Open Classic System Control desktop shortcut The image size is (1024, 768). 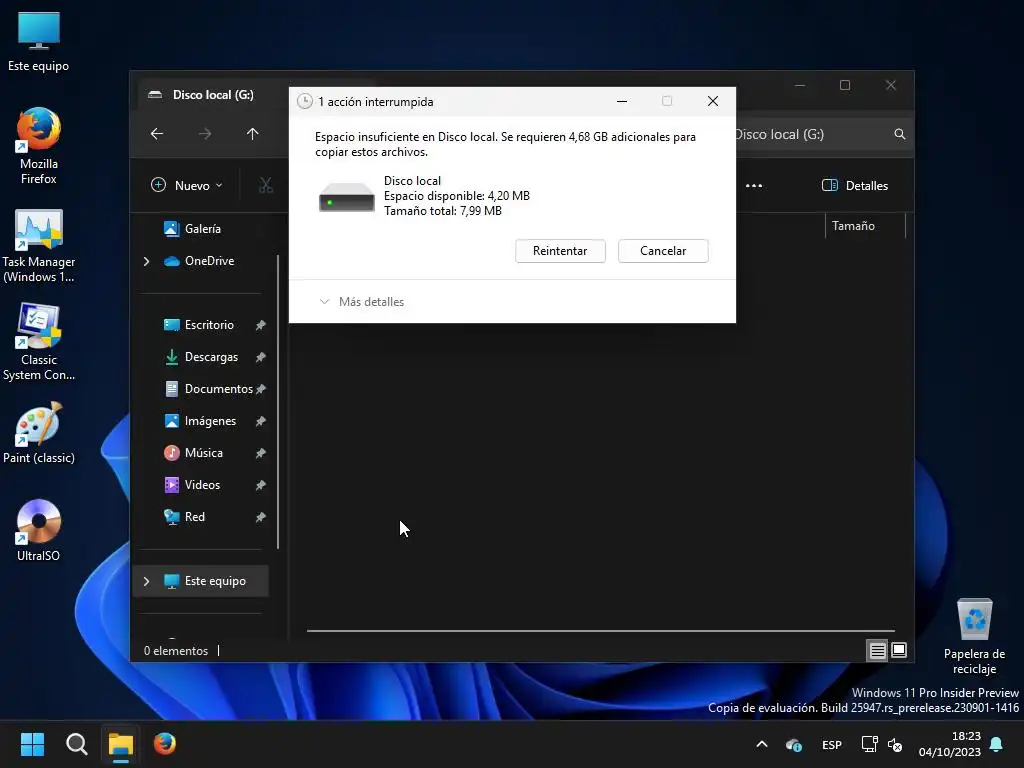click(x=39, y=342)
